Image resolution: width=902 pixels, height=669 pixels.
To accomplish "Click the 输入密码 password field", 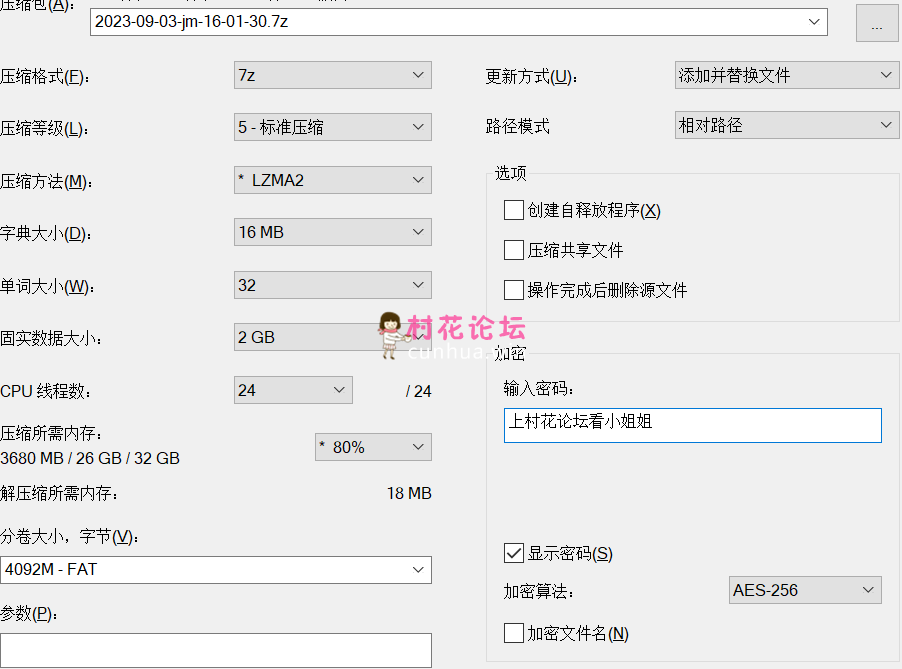I will [x=693, y=426].
